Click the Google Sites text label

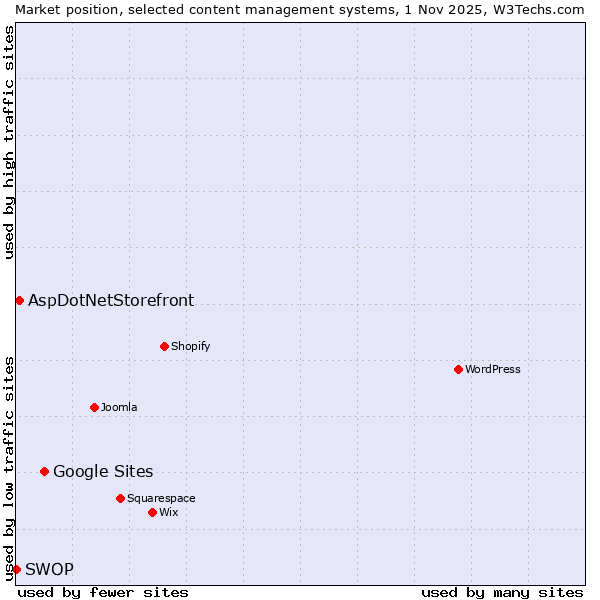pos(103,471)
